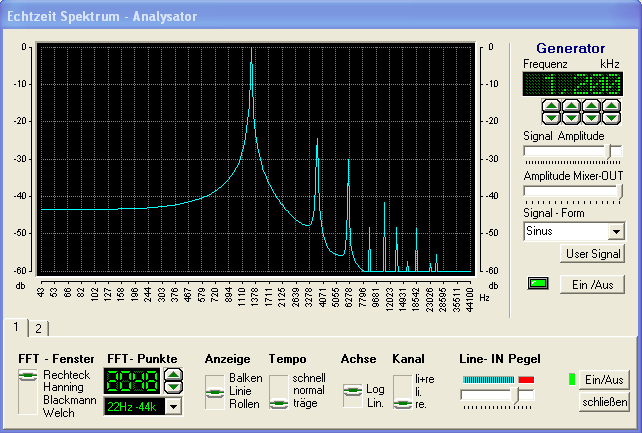Image resolution: width=642 pixels, height=433 pixels.
Task: Set Anzeige display mode to Balken
Action: pyautogui.click(x=245, y=378)
